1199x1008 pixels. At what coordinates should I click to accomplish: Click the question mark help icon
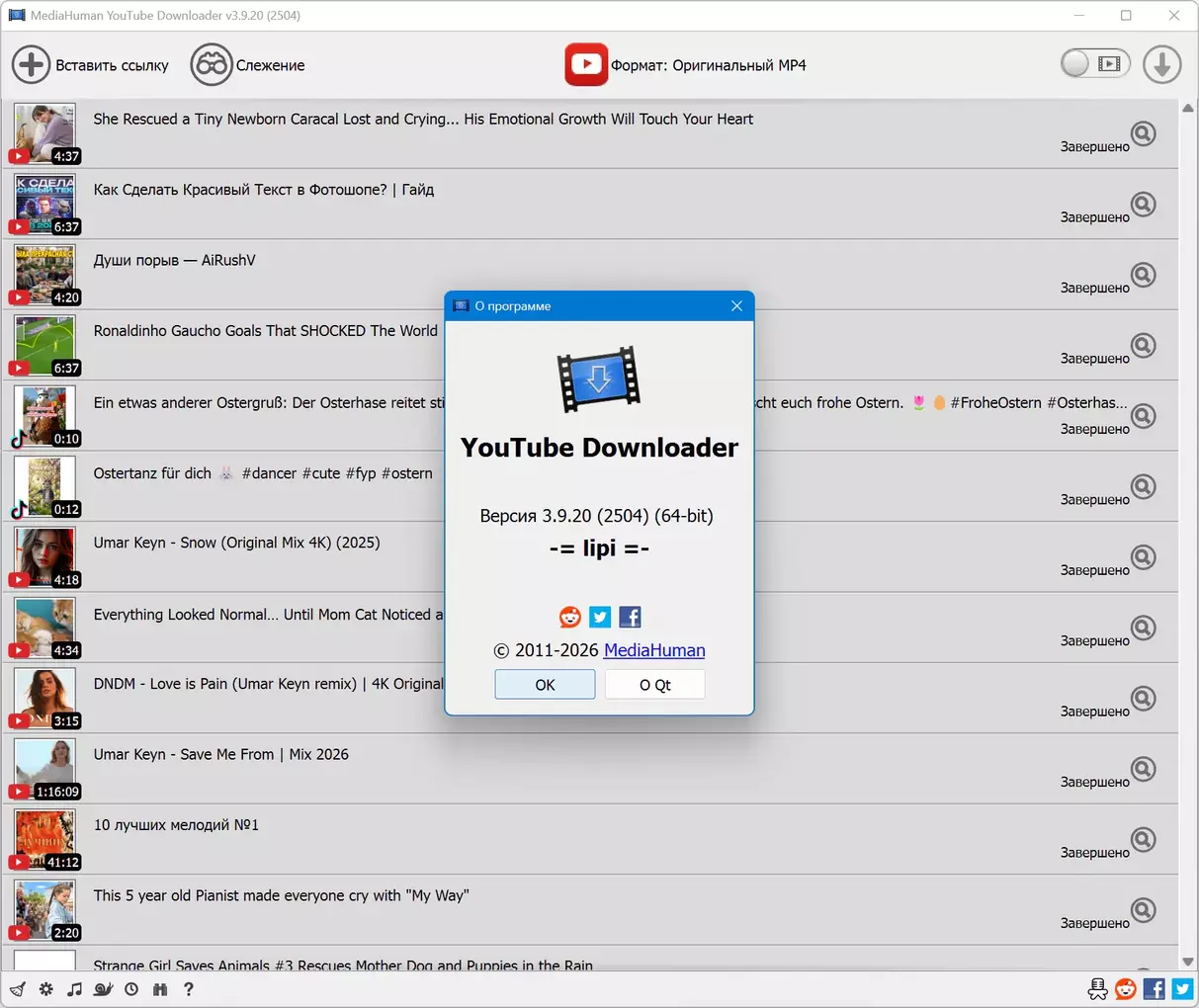point(189,988)
